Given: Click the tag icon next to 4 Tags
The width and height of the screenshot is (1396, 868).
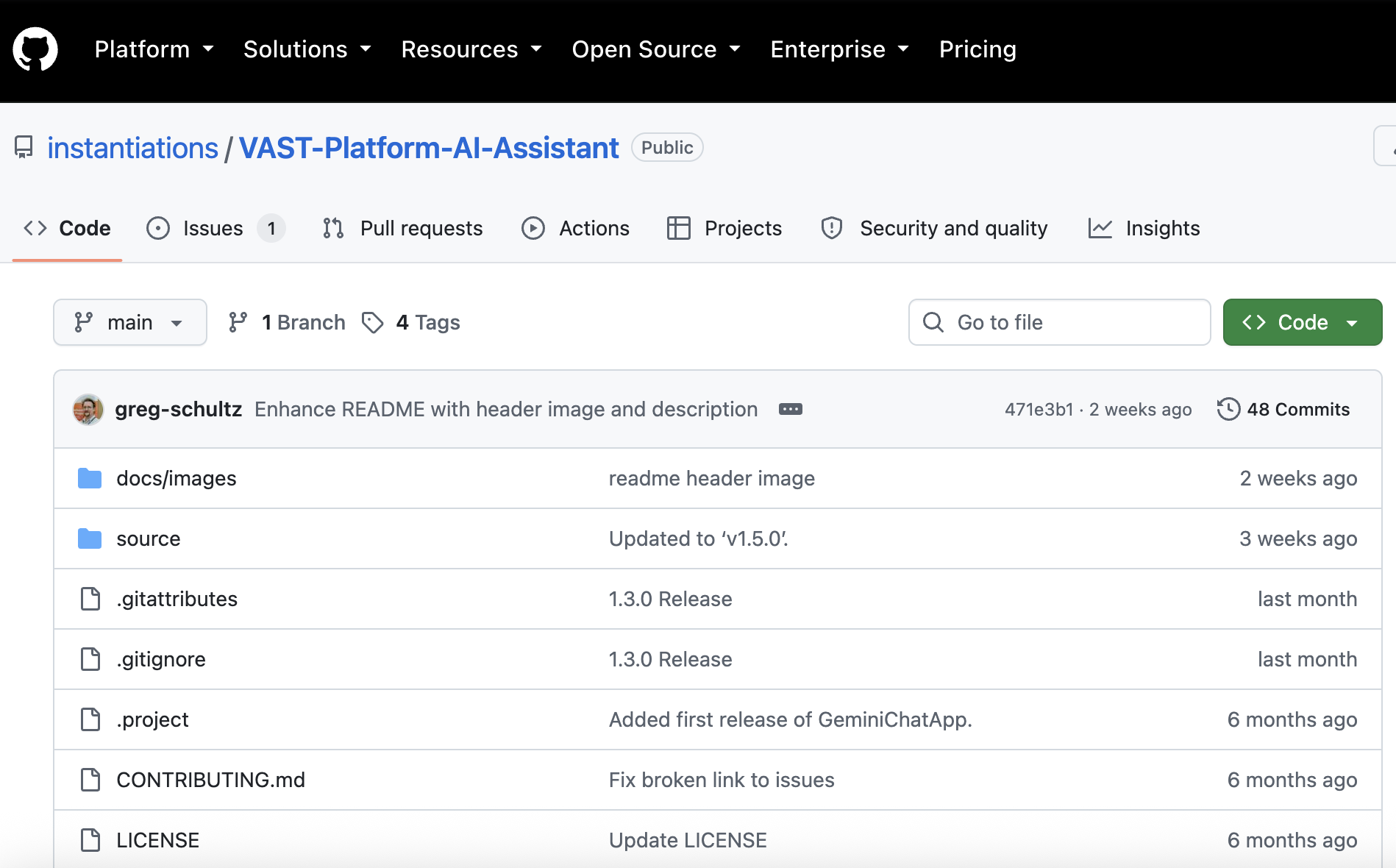Looking at the screenshot, I should click(x=373, y=322).
